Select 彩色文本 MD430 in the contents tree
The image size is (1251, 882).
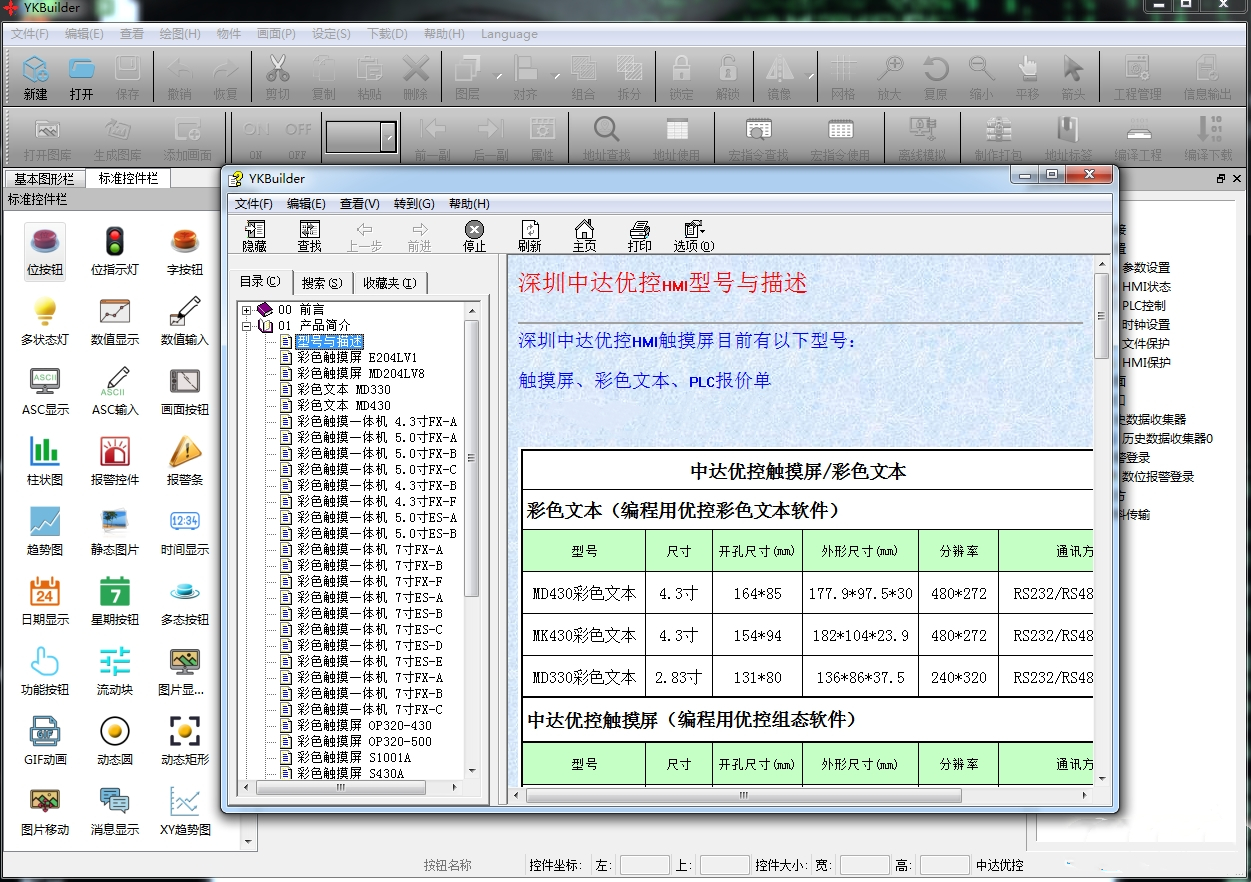343,406
